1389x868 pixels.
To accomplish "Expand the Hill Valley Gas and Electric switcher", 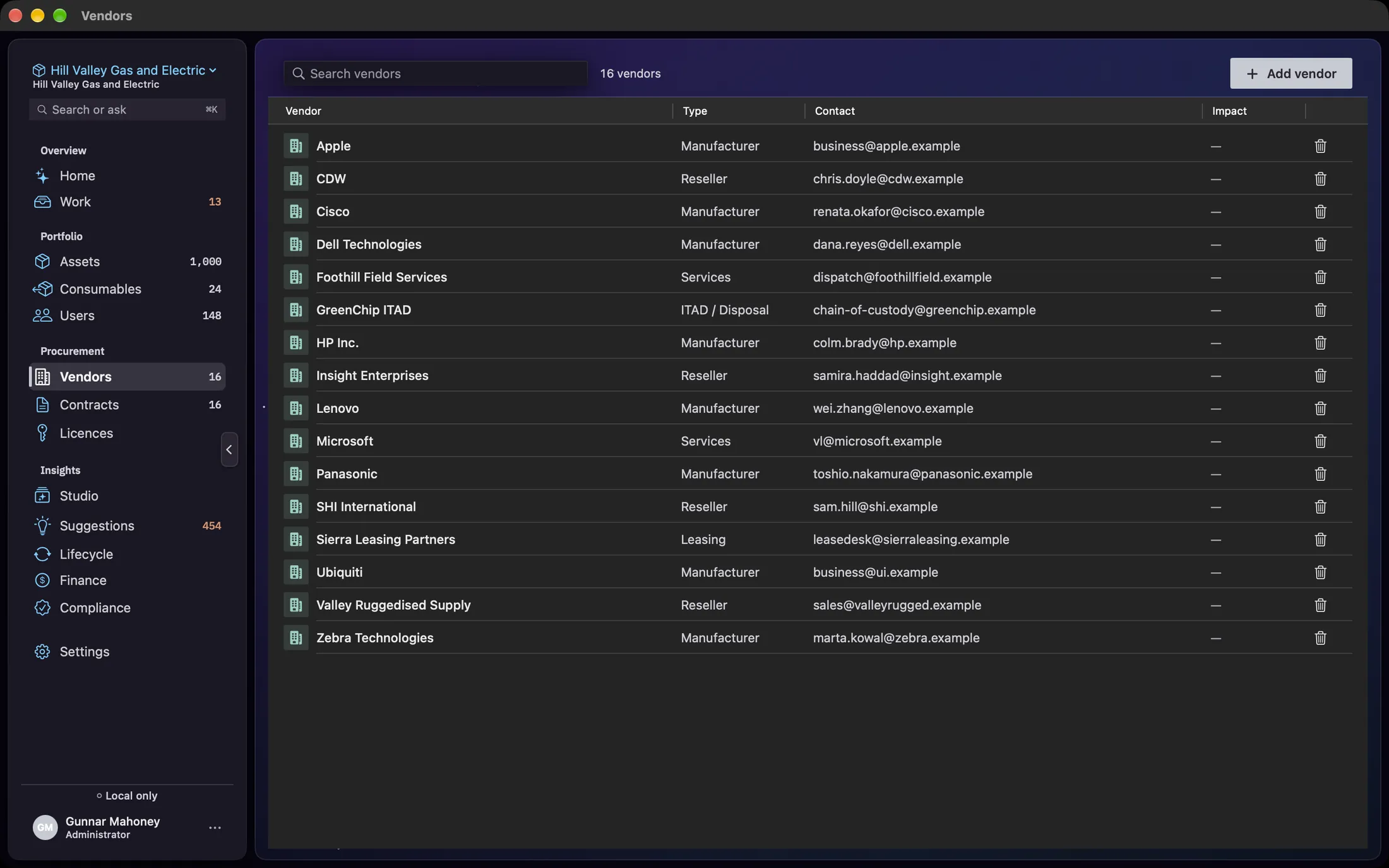I will [124, 70].
